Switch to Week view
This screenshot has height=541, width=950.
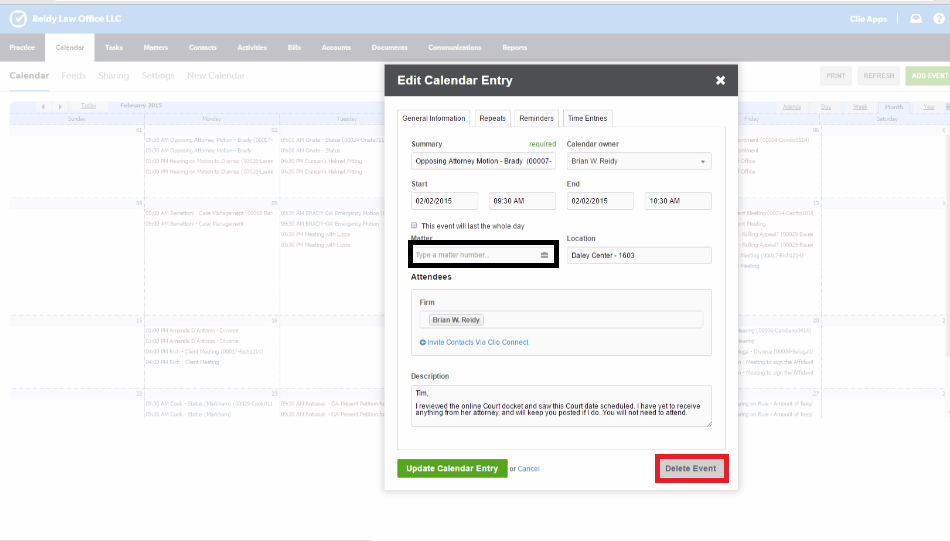point(860,107)
